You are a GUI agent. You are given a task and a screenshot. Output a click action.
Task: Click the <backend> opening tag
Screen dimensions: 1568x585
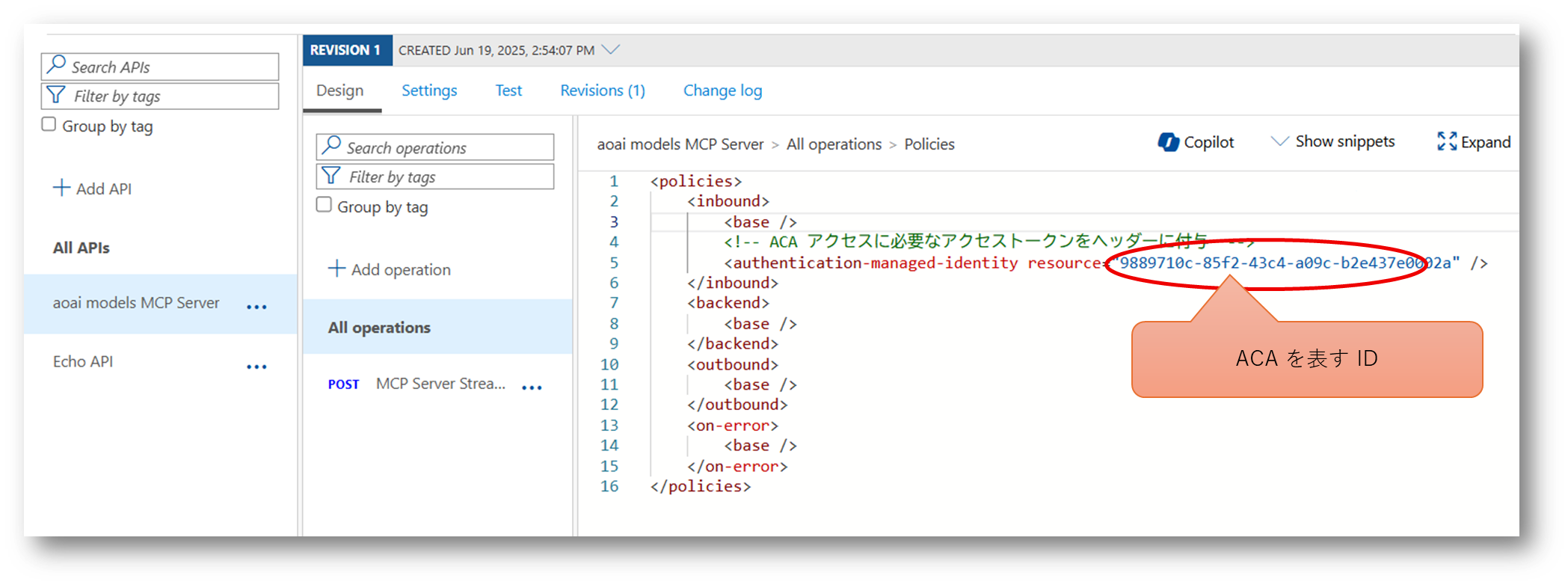point(728,303)
